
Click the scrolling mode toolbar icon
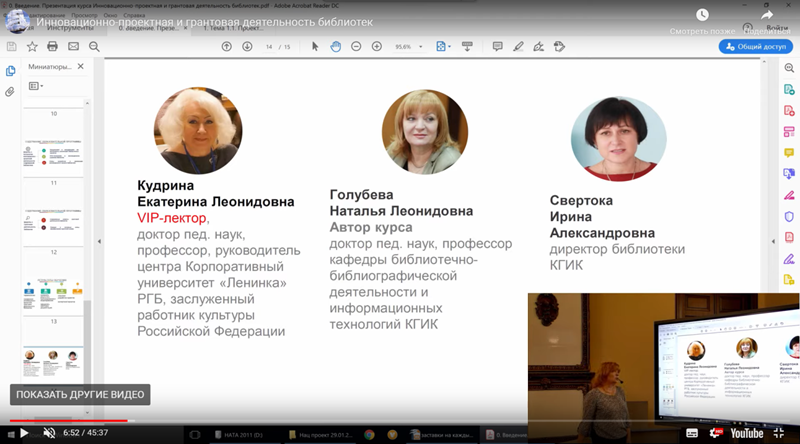pos(467,46)
